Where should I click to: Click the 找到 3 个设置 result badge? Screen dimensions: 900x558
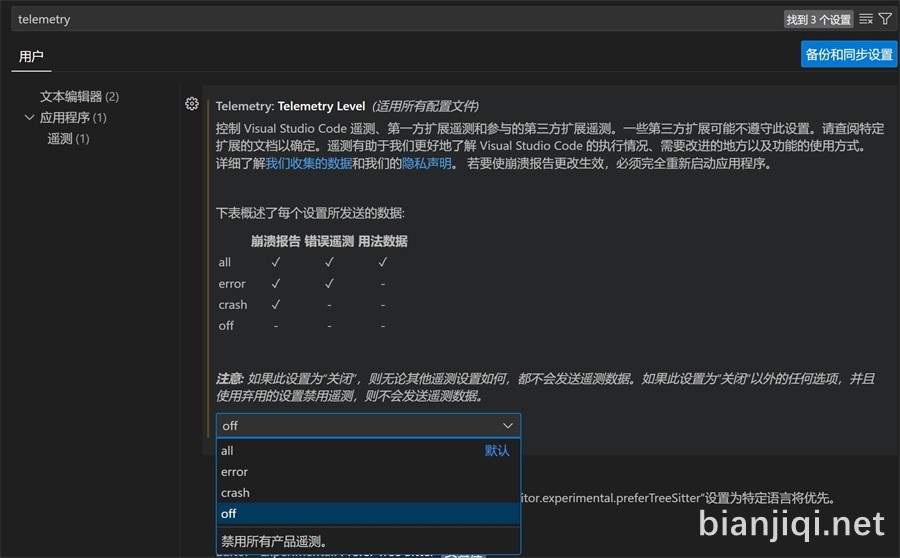[818, 19]
